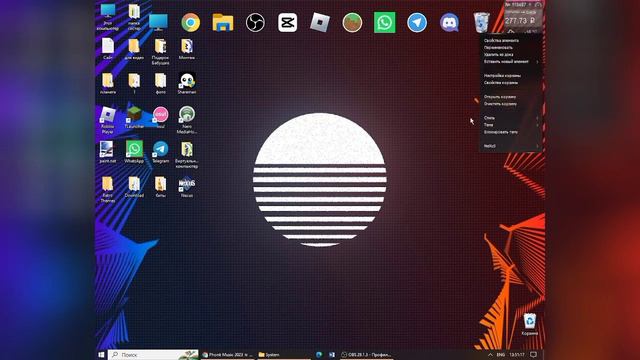The image size is (640, 360).
Task: Open Google Chrome from the dock
Action: pos(191,22)
